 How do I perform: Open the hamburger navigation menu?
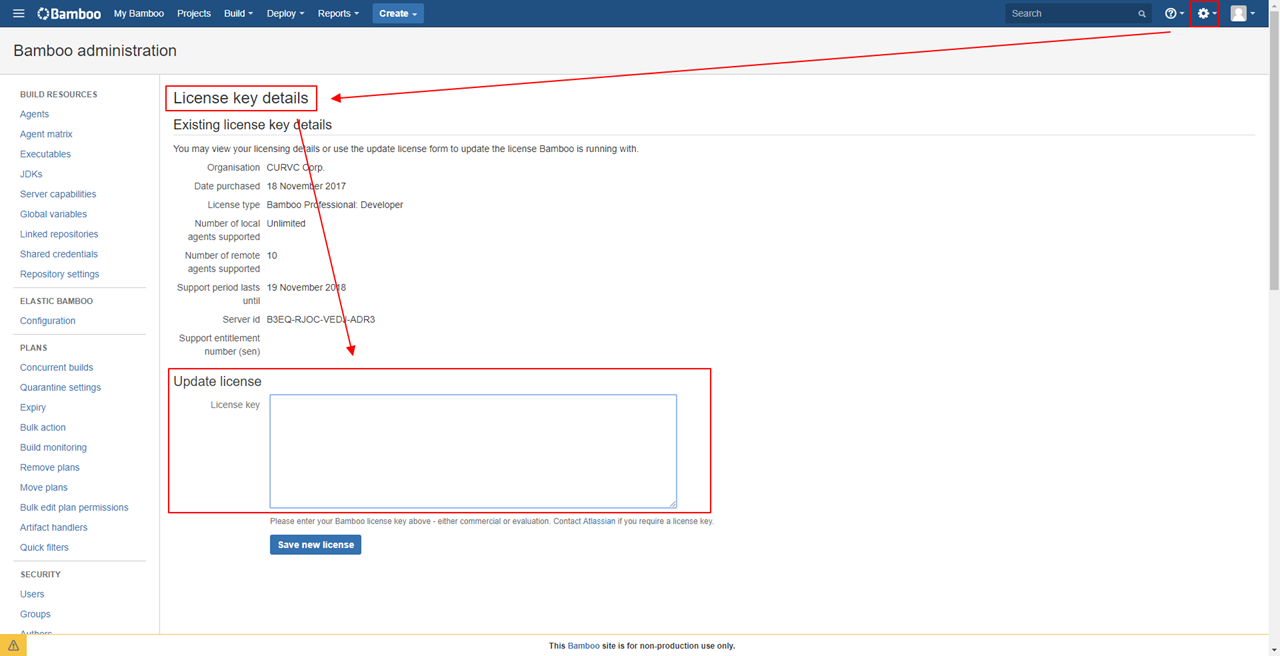[18, 14]
